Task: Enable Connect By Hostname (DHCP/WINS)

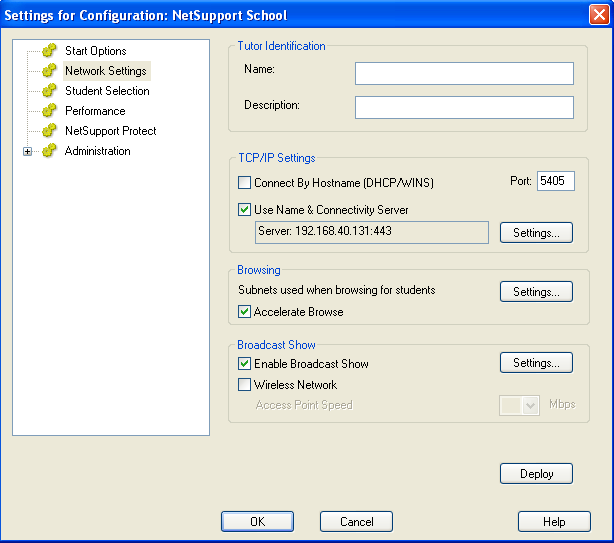Action: pos(244,182)
